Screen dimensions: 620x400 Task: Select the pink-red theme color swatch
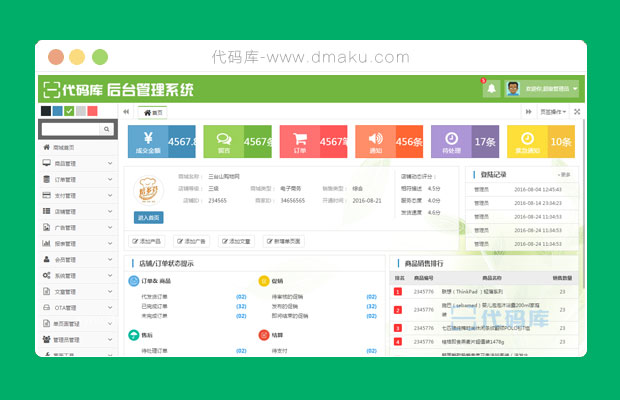point(93,111)
